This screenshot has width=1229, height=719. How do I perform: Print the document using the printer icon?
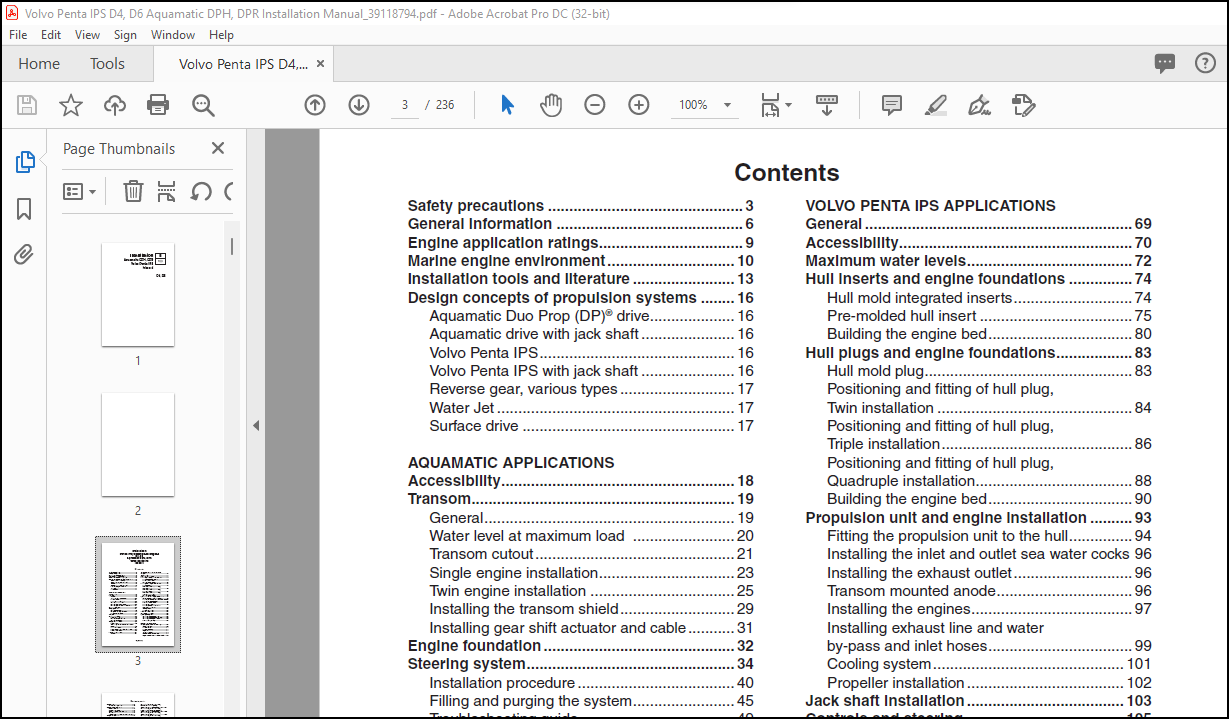[158, 105]
